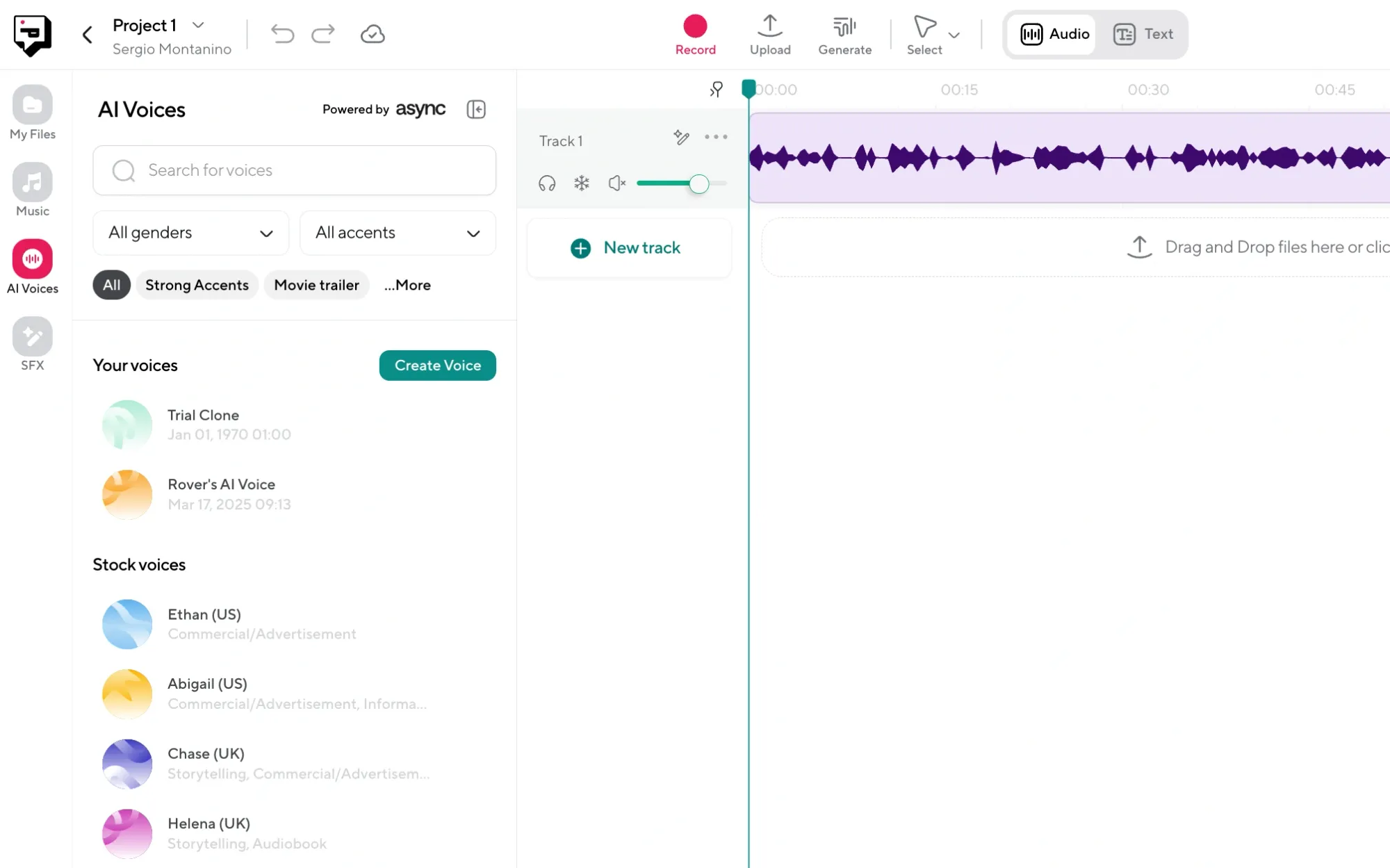Click the cloud save status icon
This screenshot has width=1390, height=868.
coord(373,33)
